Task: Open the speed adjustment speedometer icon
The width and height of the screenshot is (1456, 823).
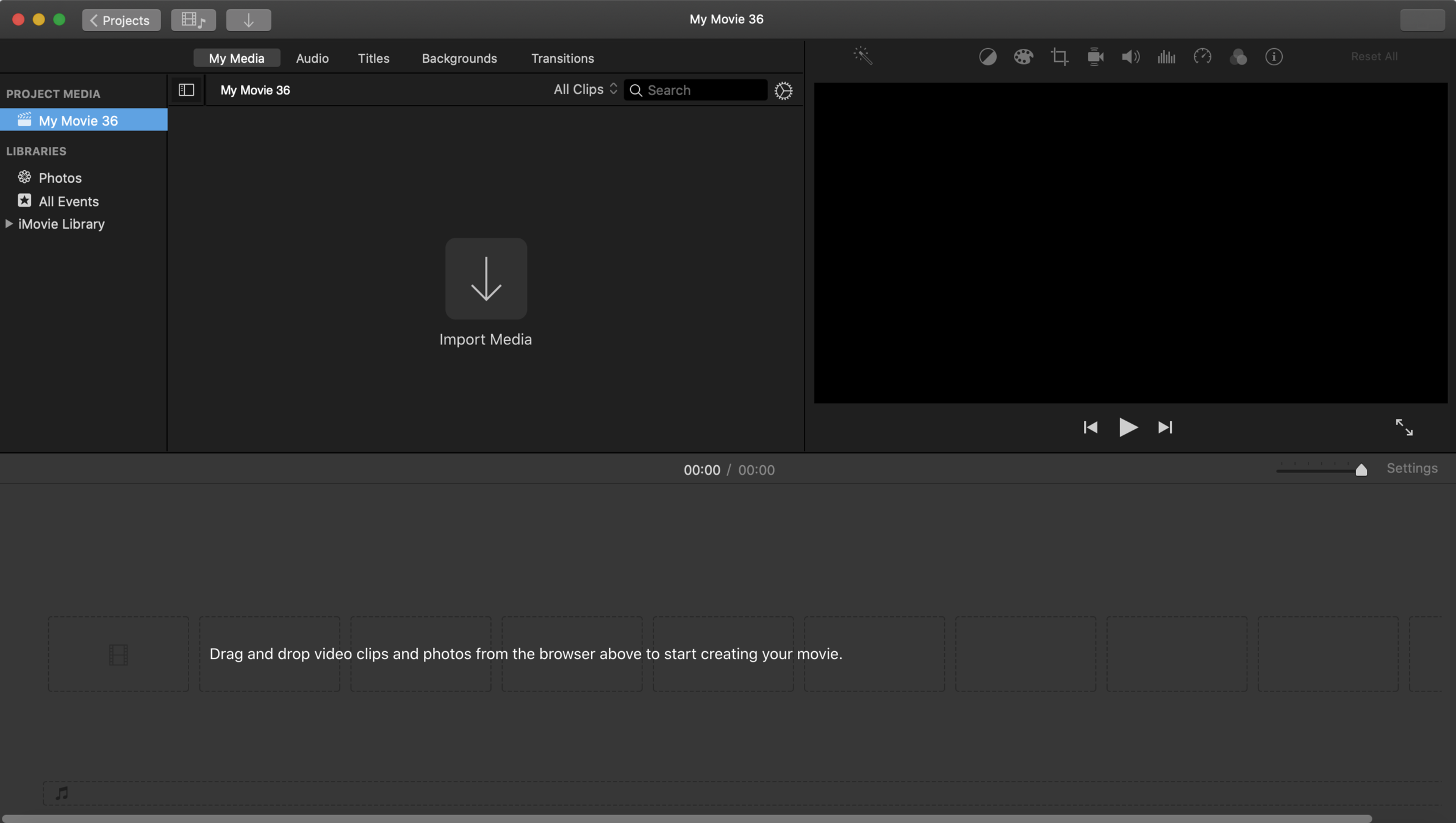Action: tap(1202, 57)
